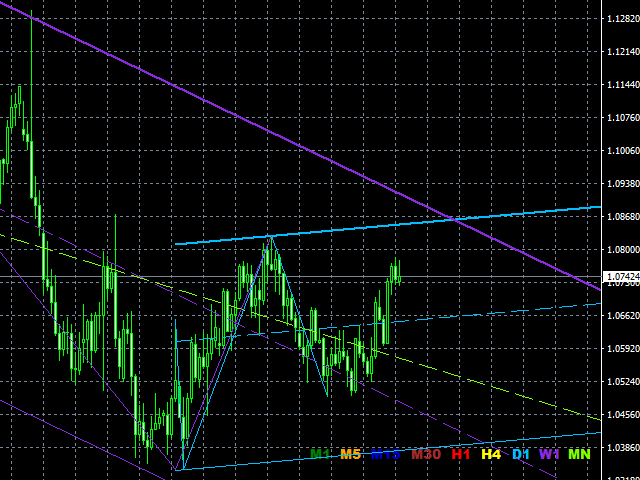Image resolution: width=640 pixels, height=480 pixels.
Task: Click price axis value 1.06620
Action: click(x=623, y=316)
